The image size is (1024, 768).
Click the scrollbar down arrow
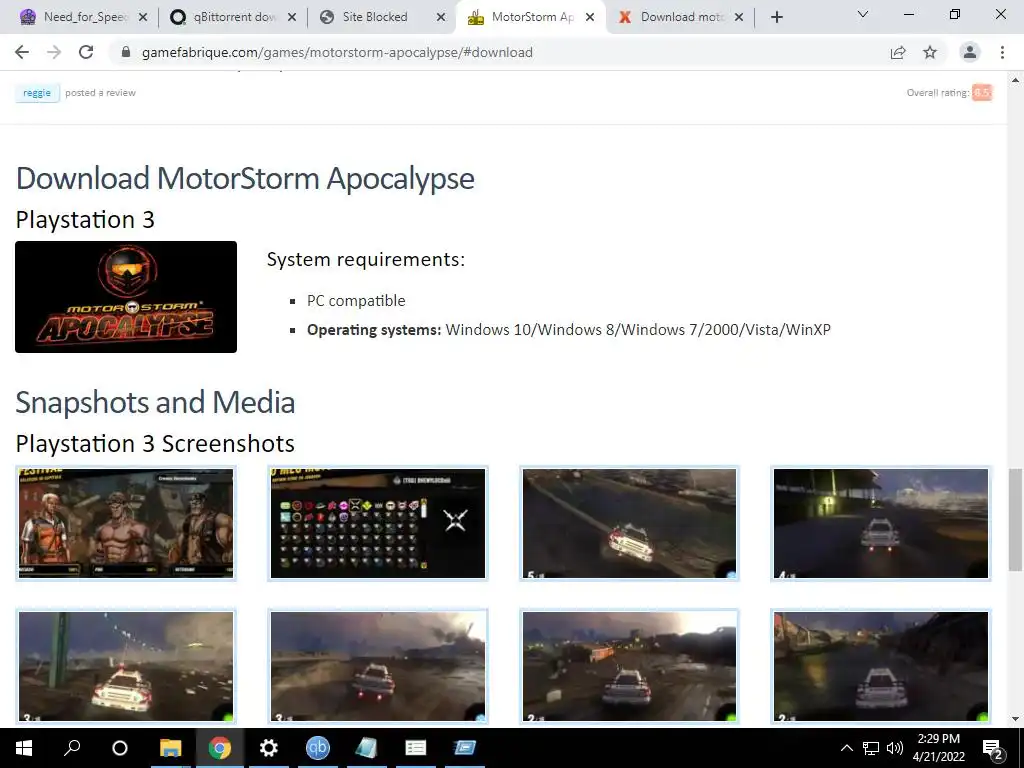[x=1016, y=719]
